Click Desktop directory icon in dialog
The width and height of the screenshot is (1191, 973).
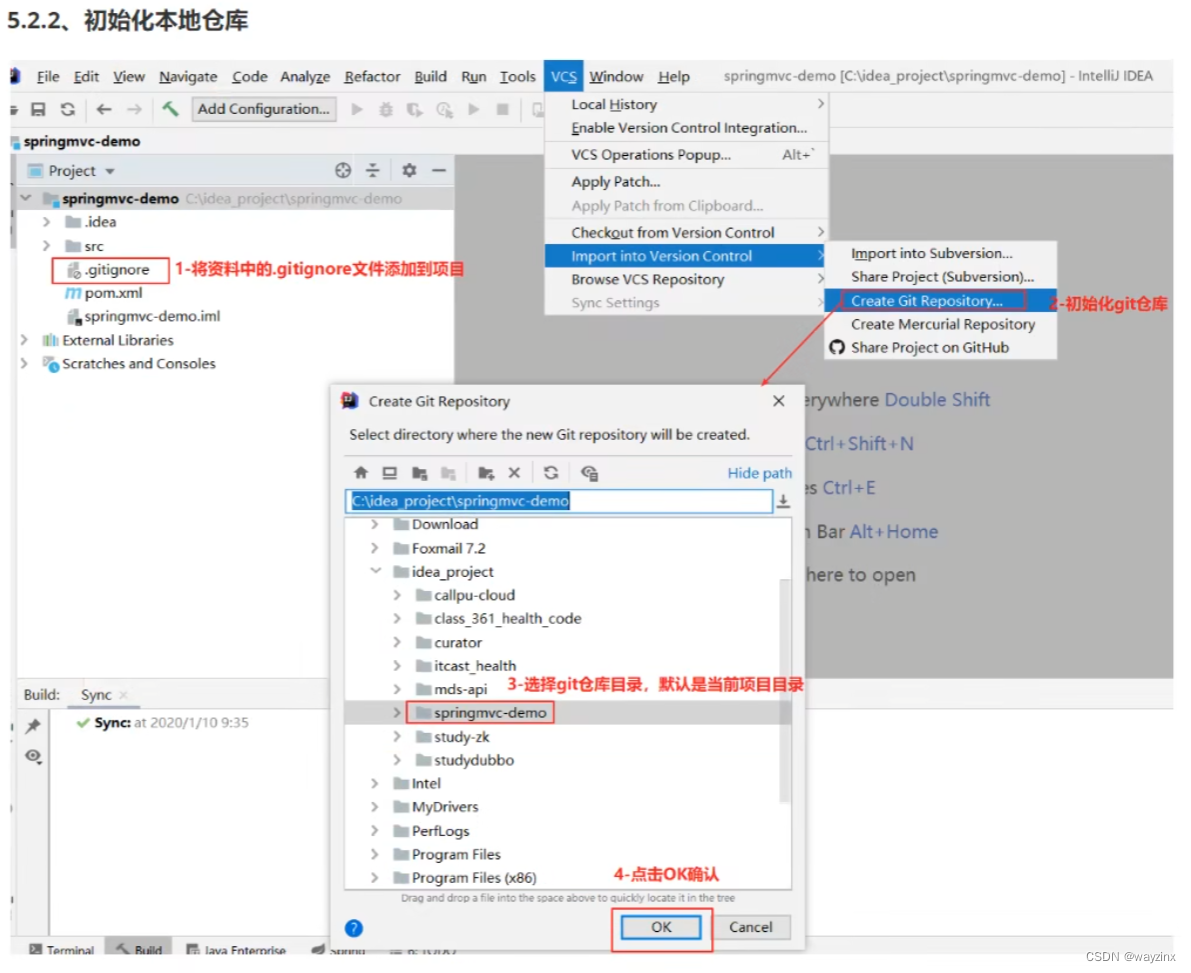tap(390, 472)
